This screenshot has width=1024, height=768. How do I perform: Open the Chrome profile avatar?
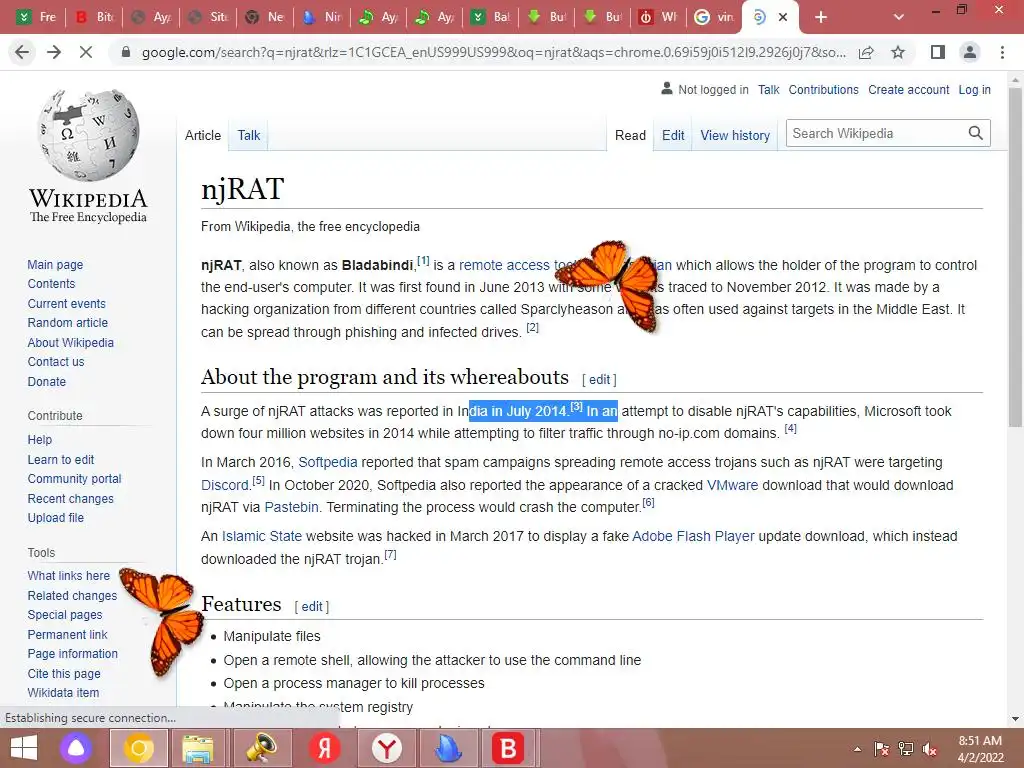(970, 52)
